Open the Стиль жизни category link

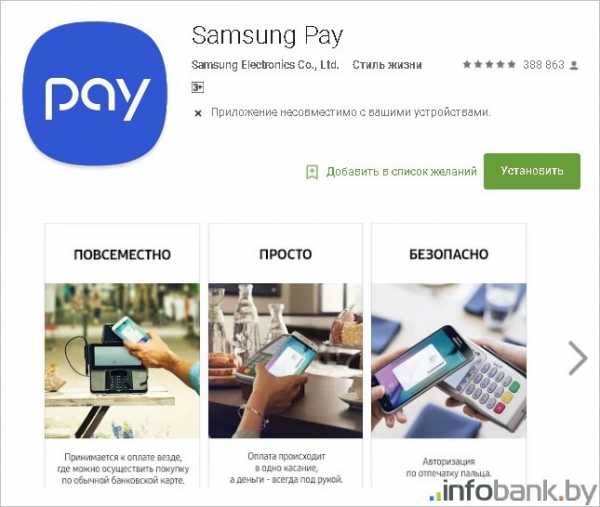[387, 65]
